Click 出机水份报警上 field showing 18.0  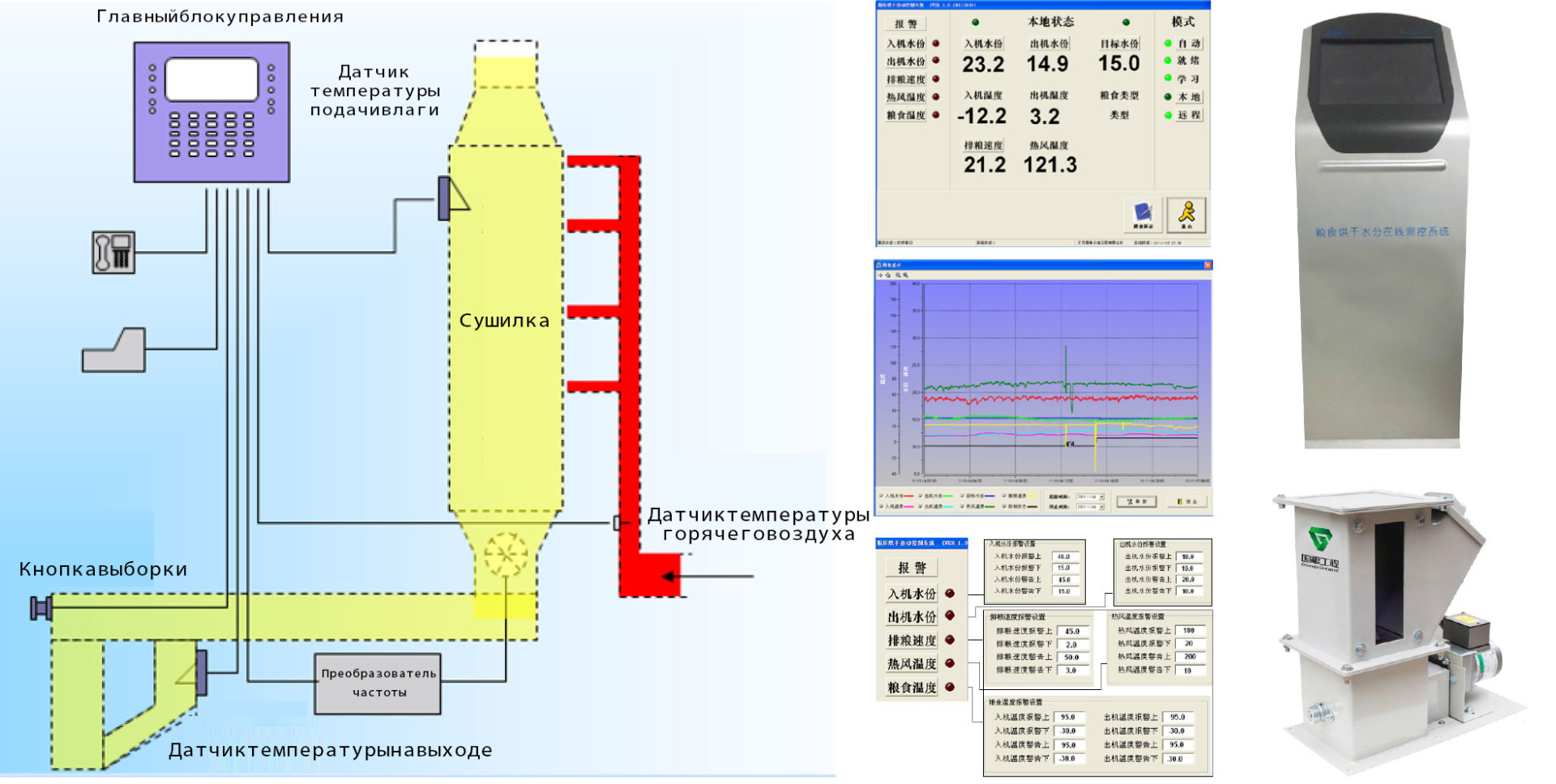(1190, 556)
